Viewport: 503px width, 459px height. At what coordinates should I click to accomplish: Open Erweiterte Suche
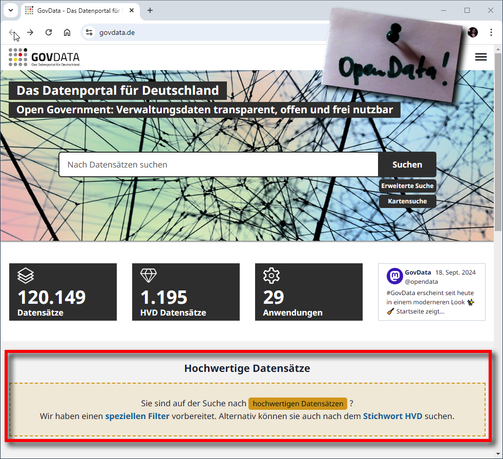(407, 186)
